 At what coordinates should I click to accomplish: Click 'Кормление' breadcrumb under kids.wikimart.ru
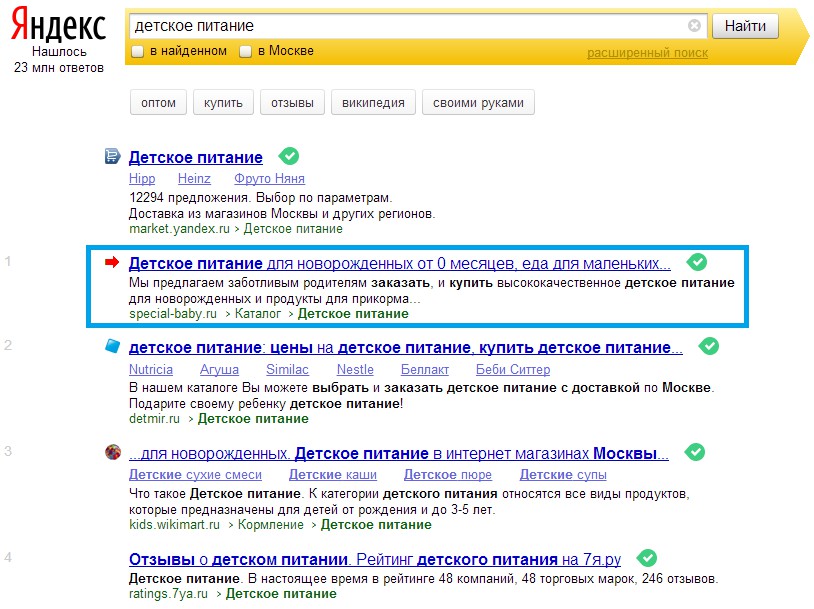pyautogui.click(x=270, y=525)
